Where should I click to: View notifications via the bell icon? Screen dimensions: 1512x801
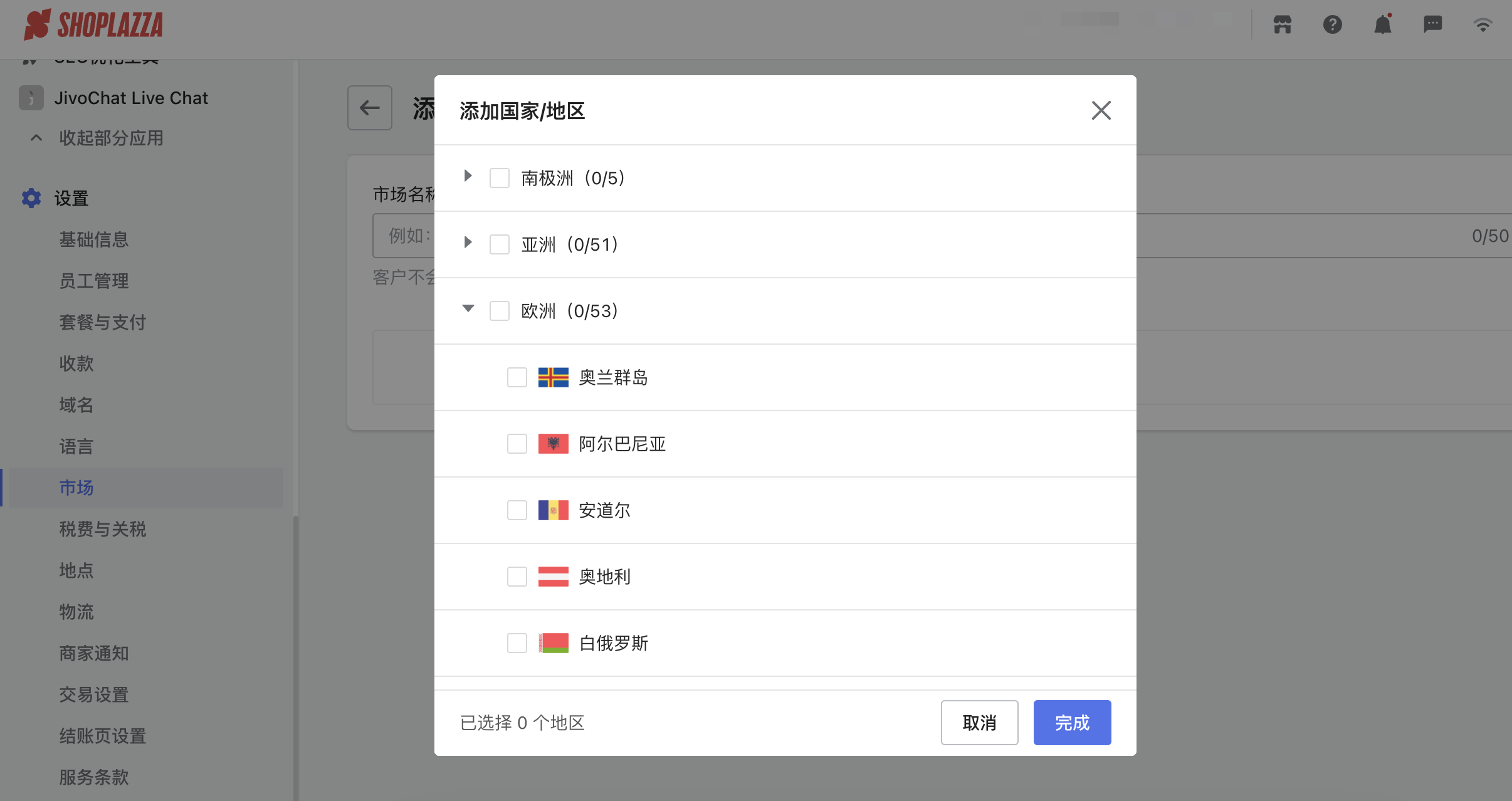point(1383,24)
